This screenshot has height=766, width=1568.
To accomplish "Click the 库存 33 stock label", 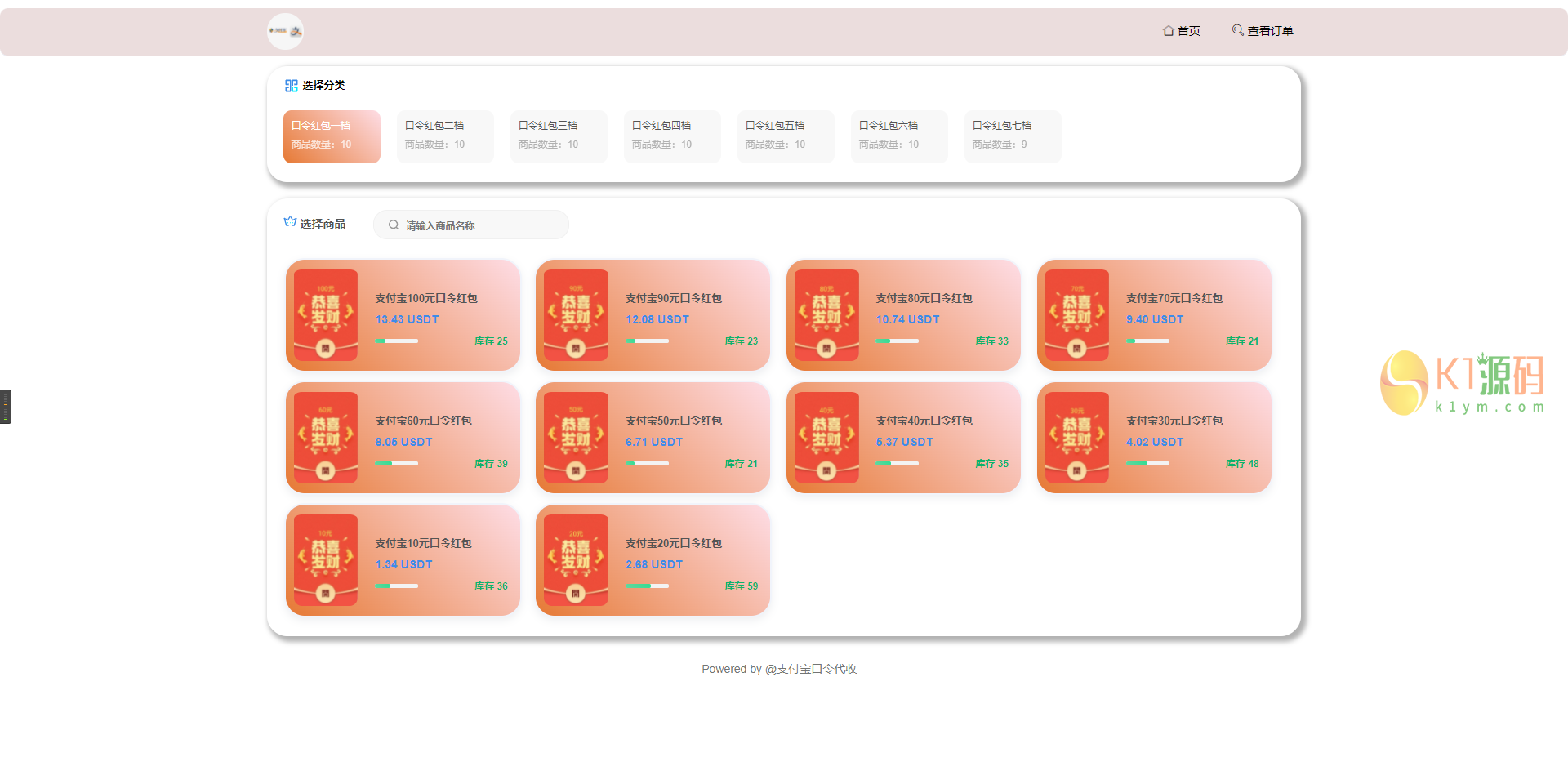I will 992,341.
